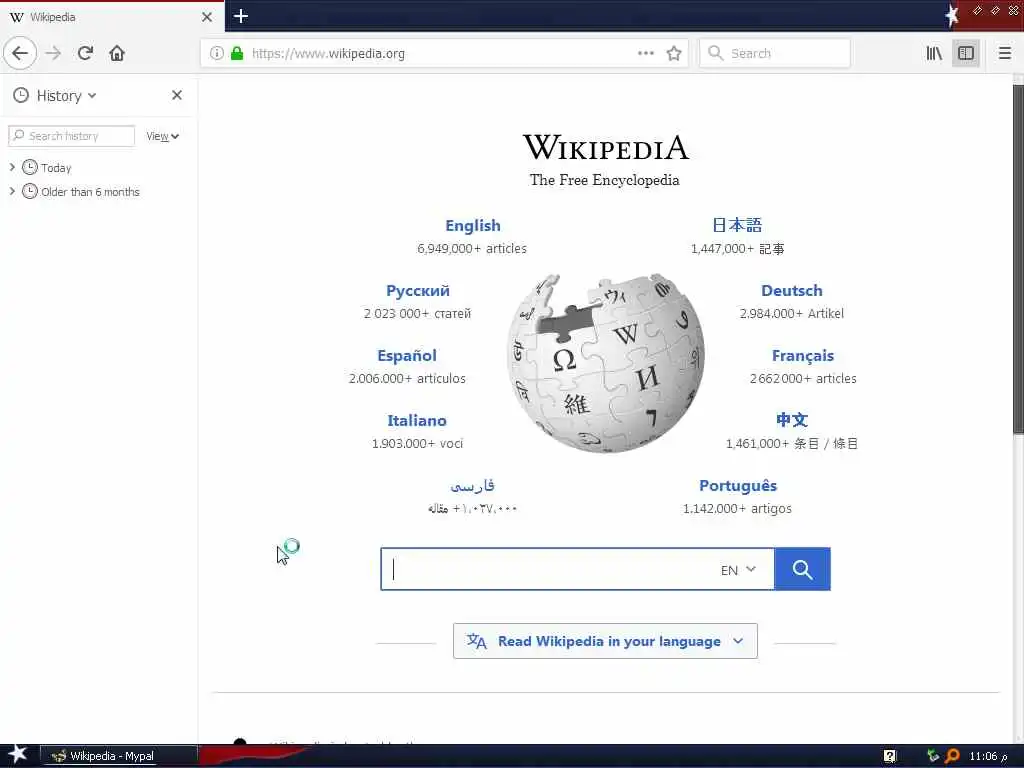
Task: Click The Free Encyclopedia subtitle
Action: pyautogui.click(x=605, y=180)
